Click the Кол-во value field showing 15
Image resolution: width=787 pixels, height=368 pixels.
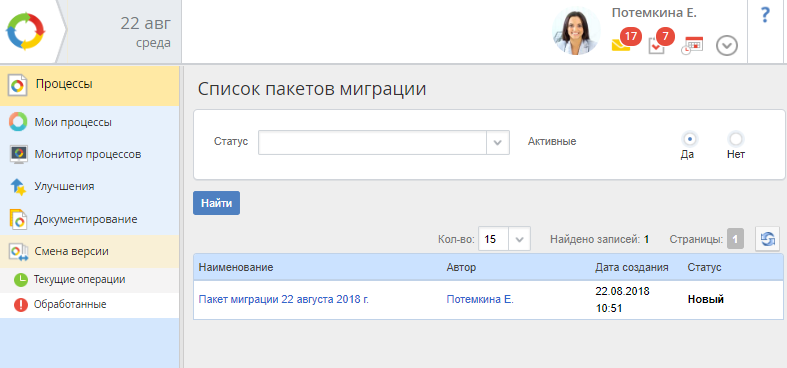pos(493,239)
